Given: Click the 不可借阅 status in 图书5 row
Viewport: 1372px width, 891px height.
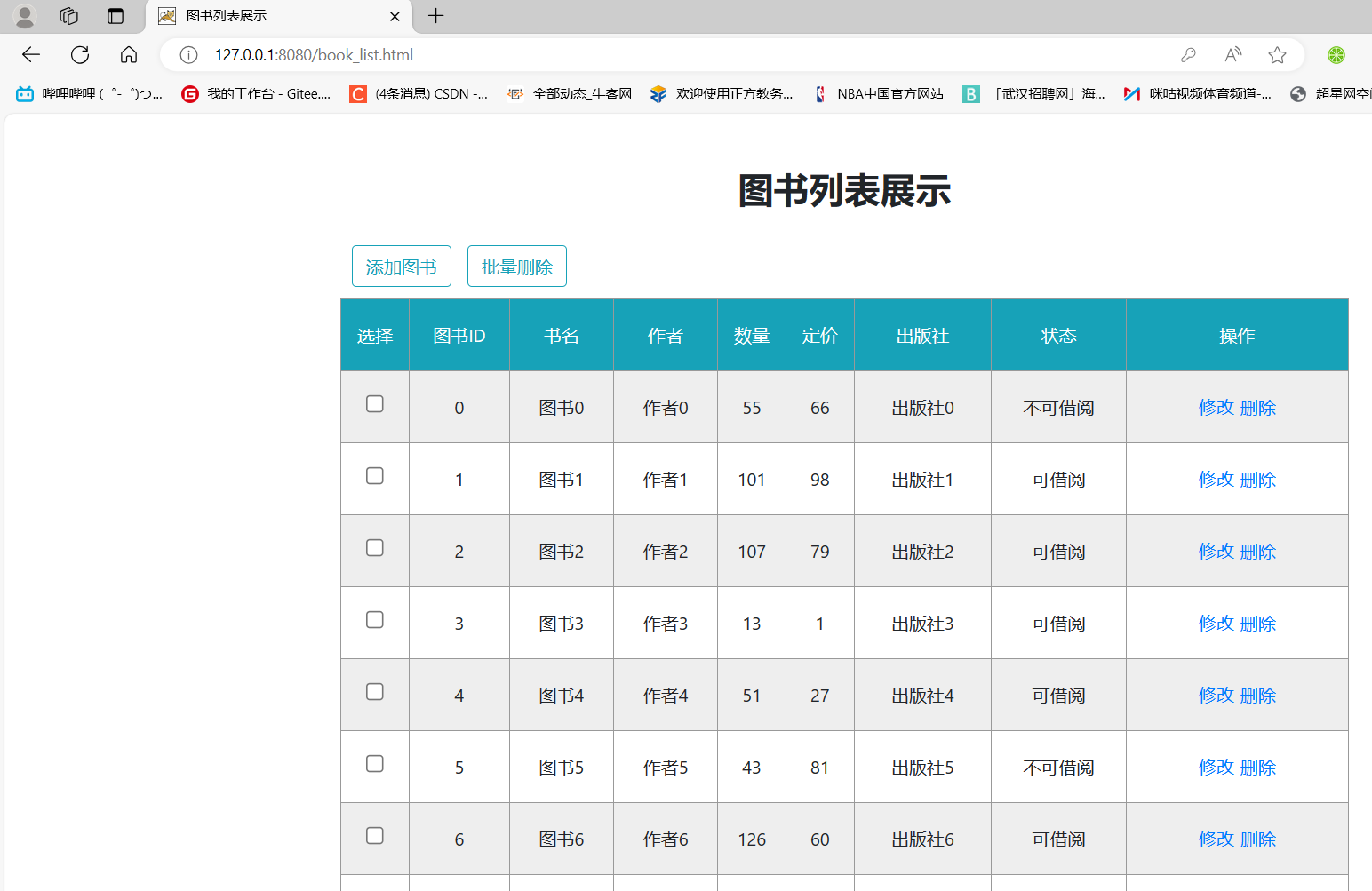Looking at the screenshot, I should pyautogui.click(x=1058, y=768).
